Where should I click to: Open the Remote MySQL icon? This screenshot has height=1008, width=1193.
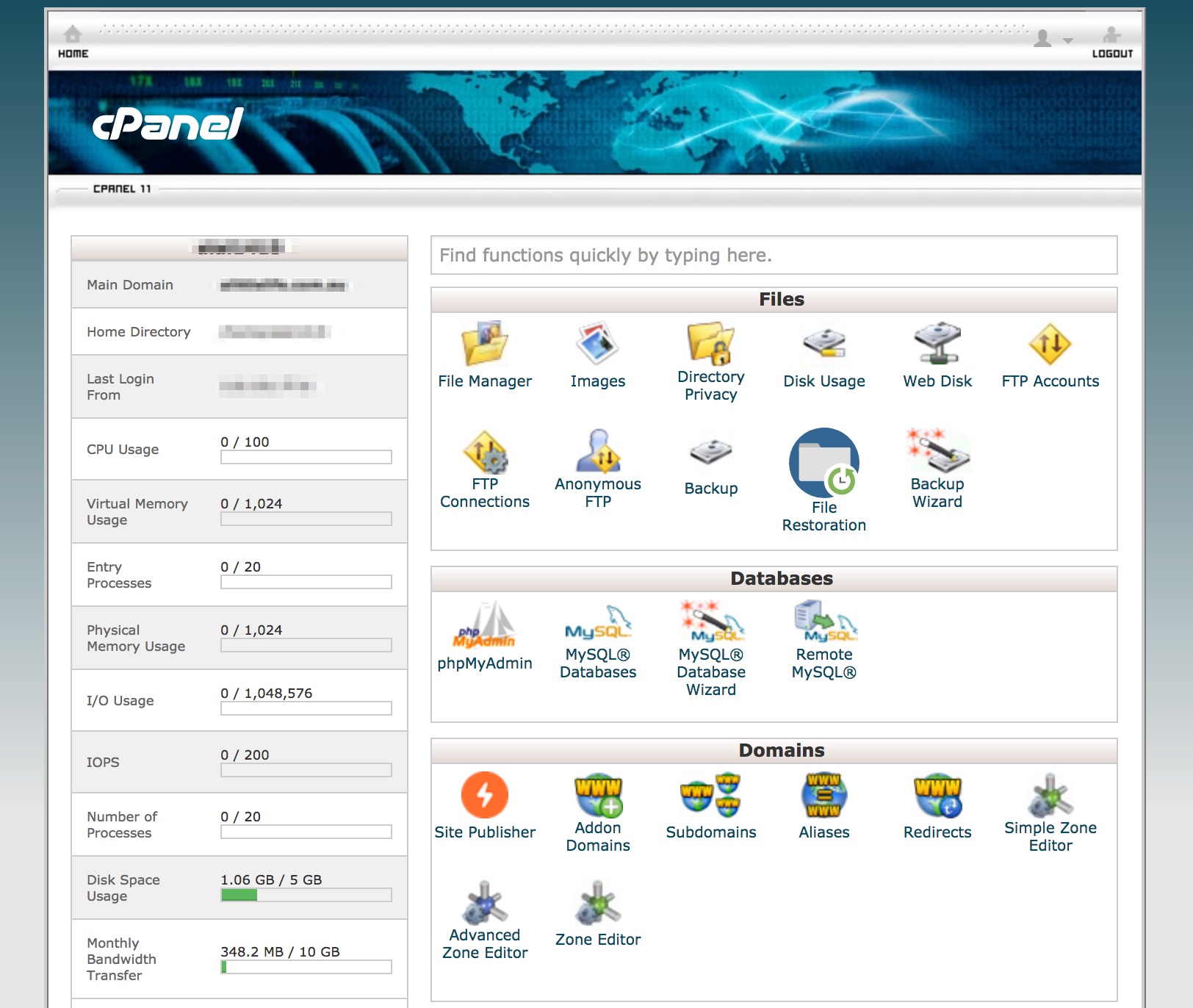pos(824,622)
